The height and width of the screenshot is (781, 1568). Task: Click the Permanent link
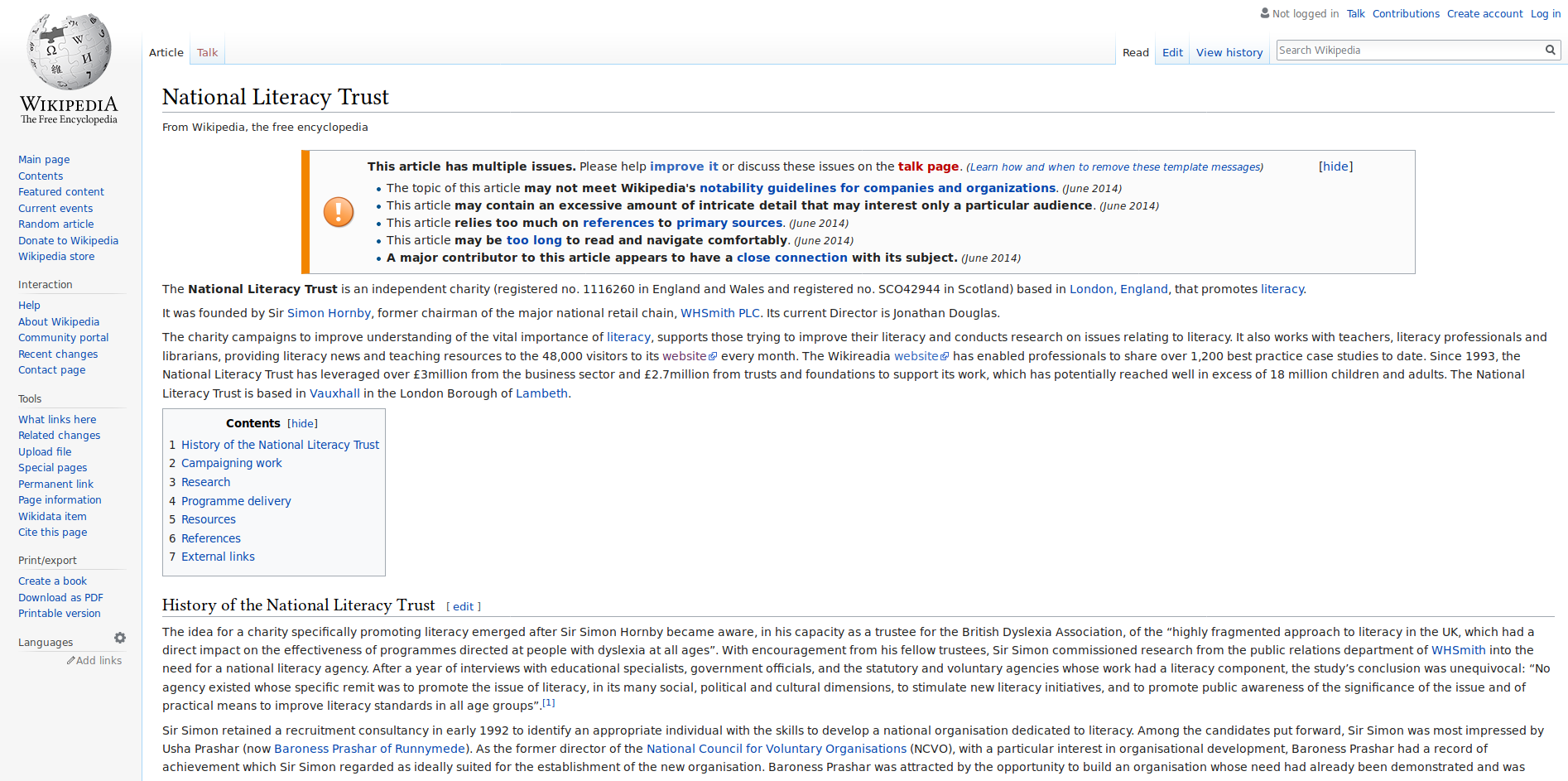tap(55, 485)
